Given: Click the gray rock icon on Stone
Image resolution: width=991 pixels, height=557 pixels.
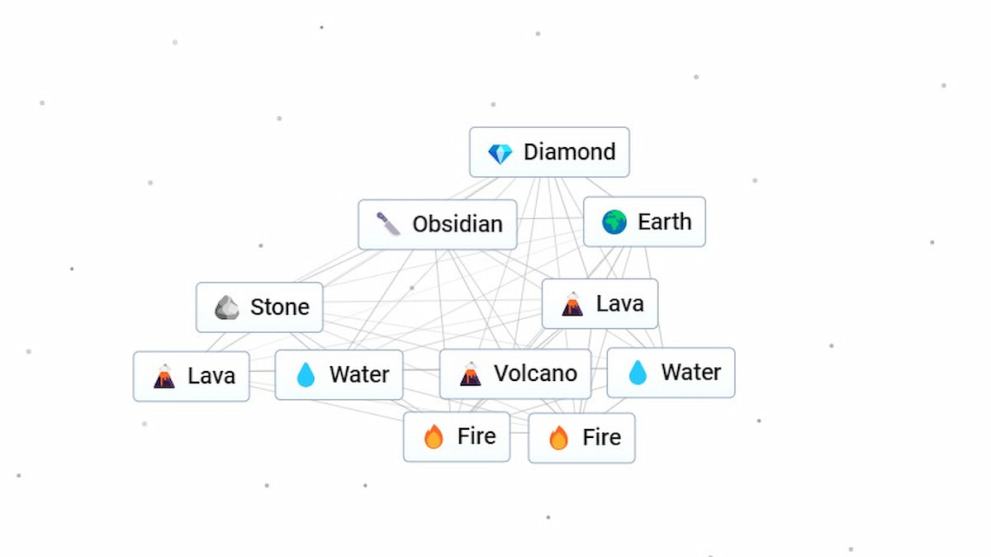Looking at the screenshot, I should click(x=227, y=308).
